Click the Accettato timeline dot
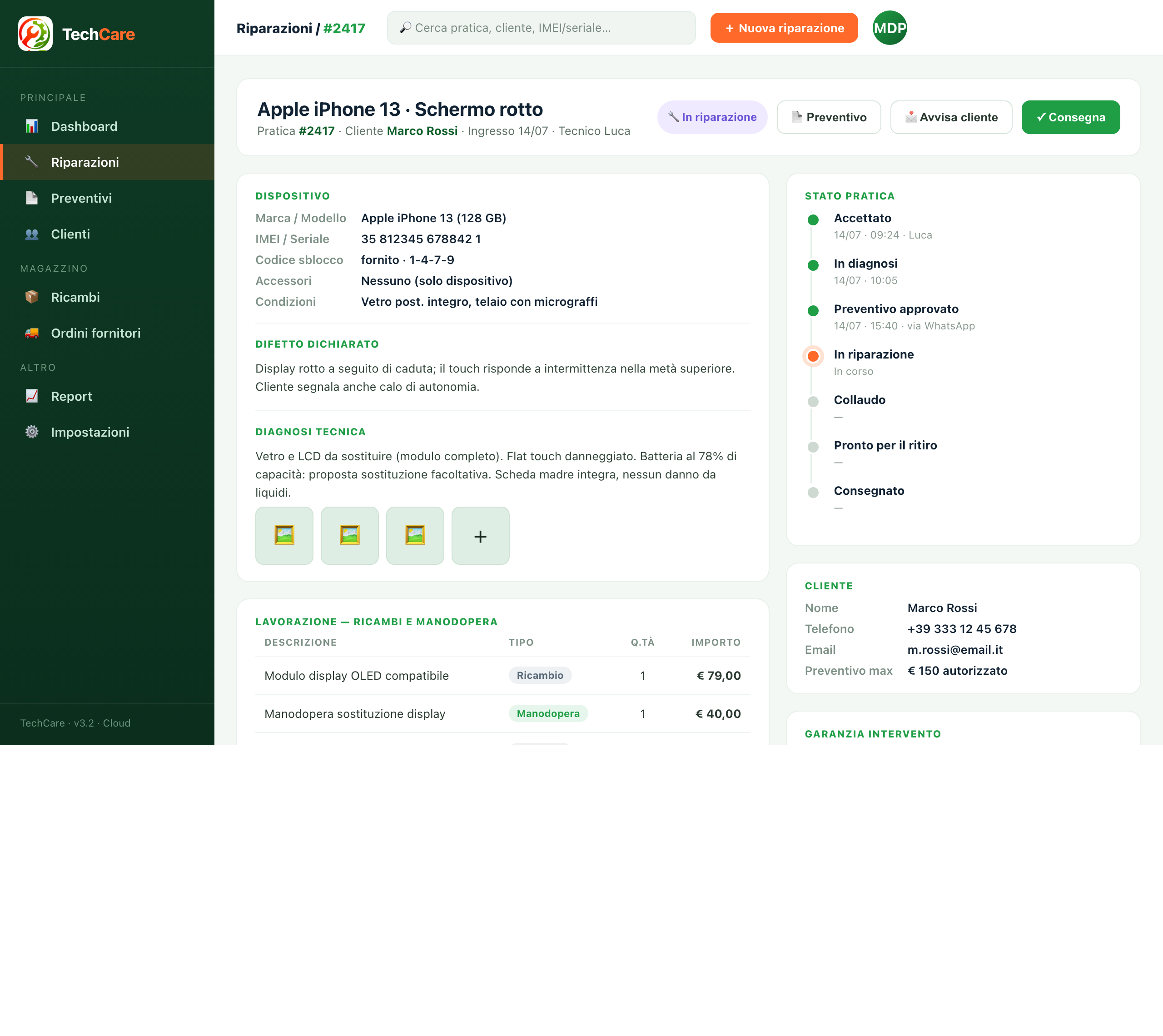 coord(813,220)
